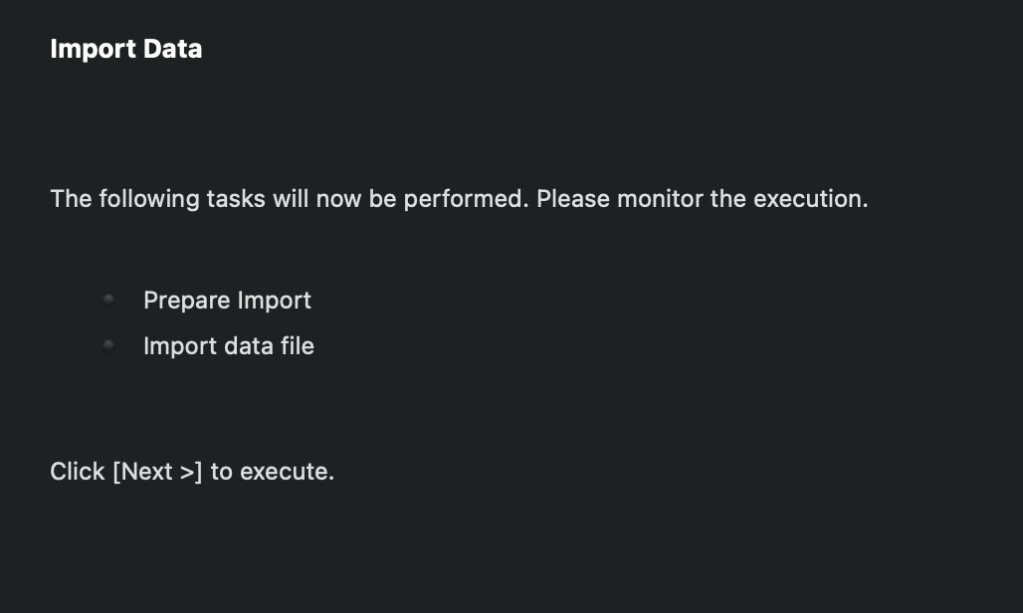Click the words "to execute." at the bottom
1023x613 pixels.
coord(272,471)
